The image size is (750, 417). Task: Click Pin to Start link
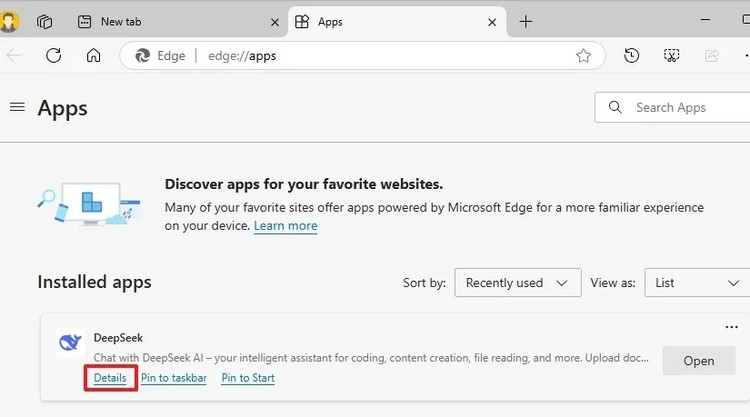[248, 378]
